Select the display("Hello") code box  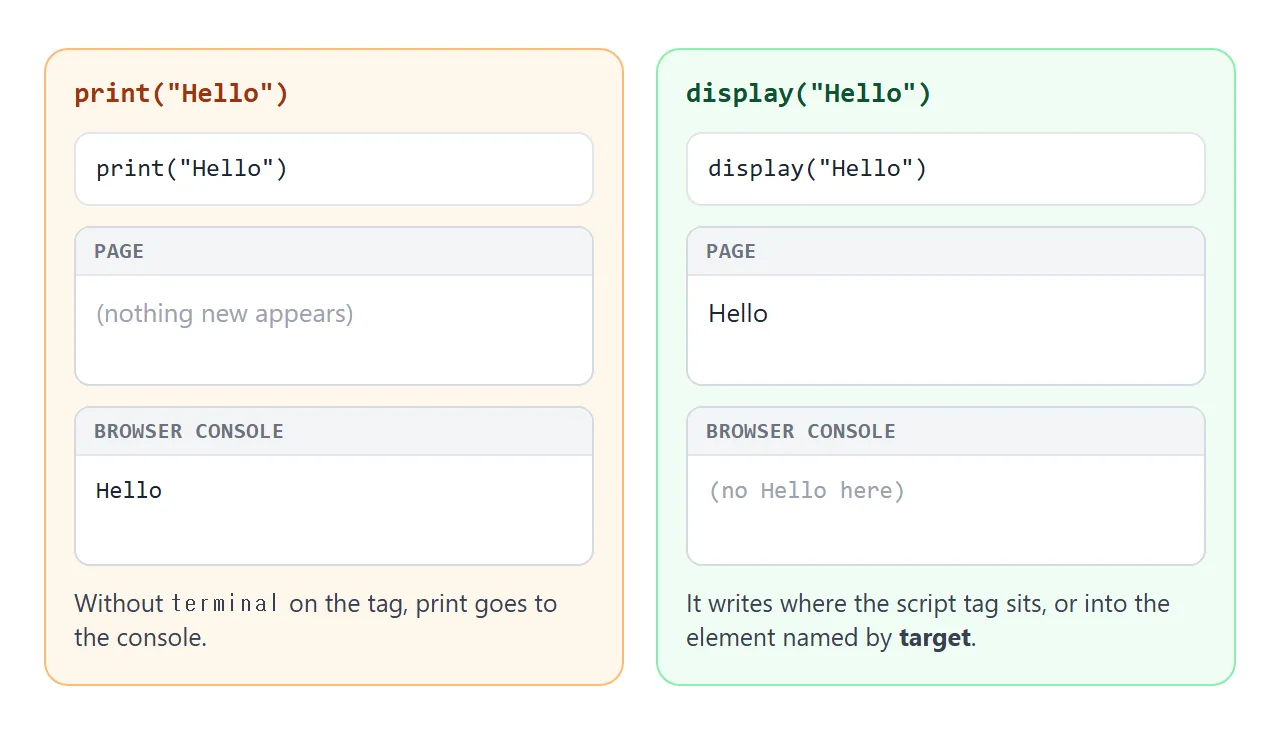pyautogui.click(x=946, y=169)
